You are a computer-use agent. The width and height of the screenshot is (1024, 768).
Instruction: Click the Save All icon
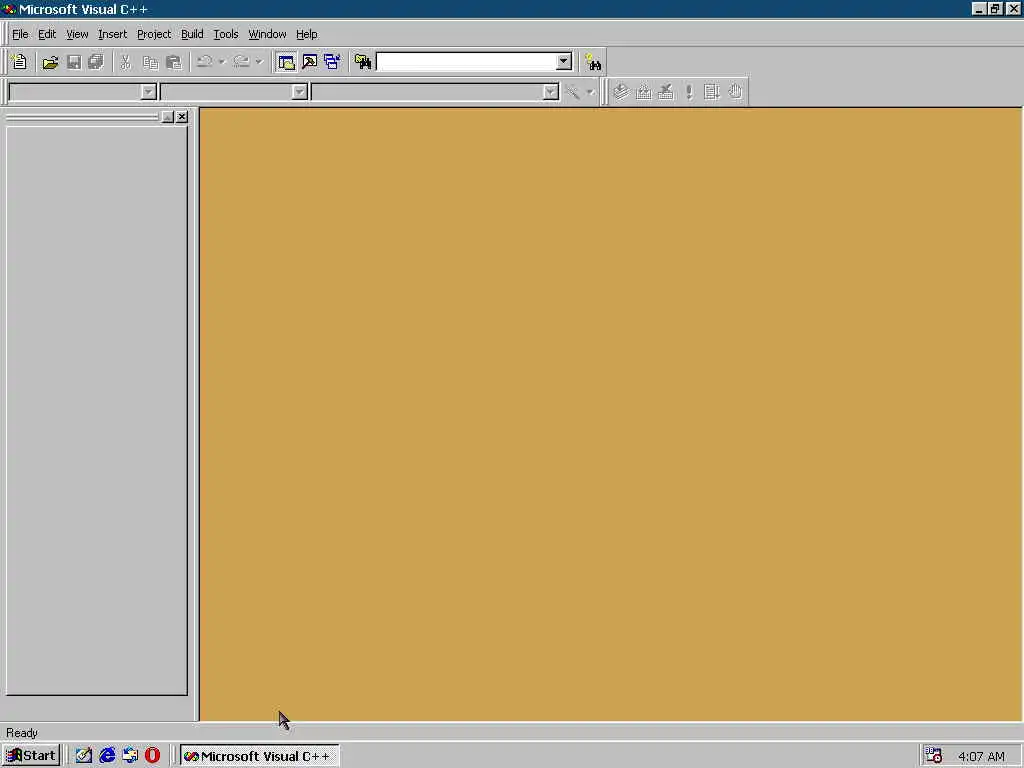96,62
